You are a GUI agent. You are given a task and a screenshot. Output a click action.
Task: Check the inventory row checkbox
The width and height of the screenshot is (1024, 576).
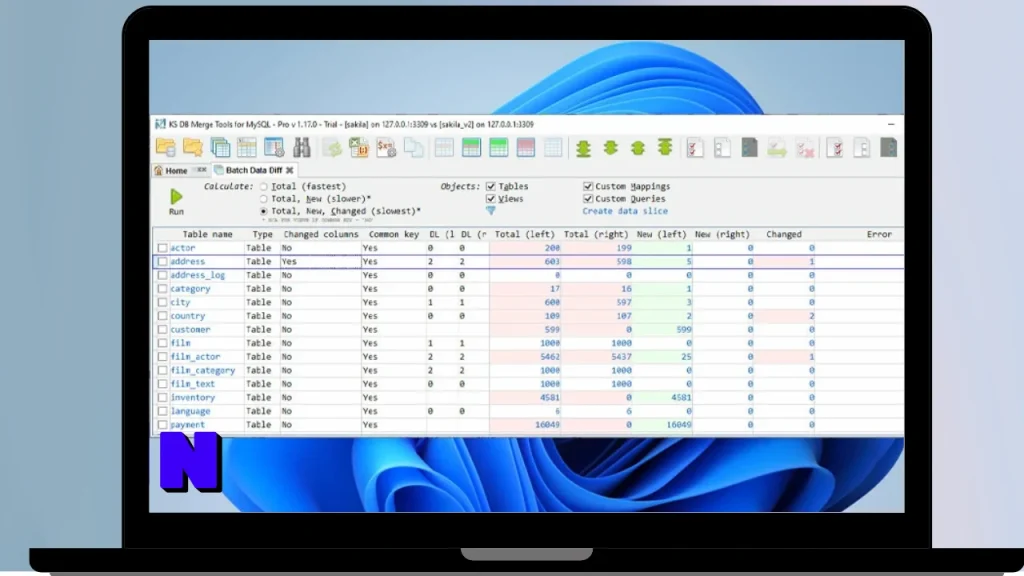pos(163,398)
